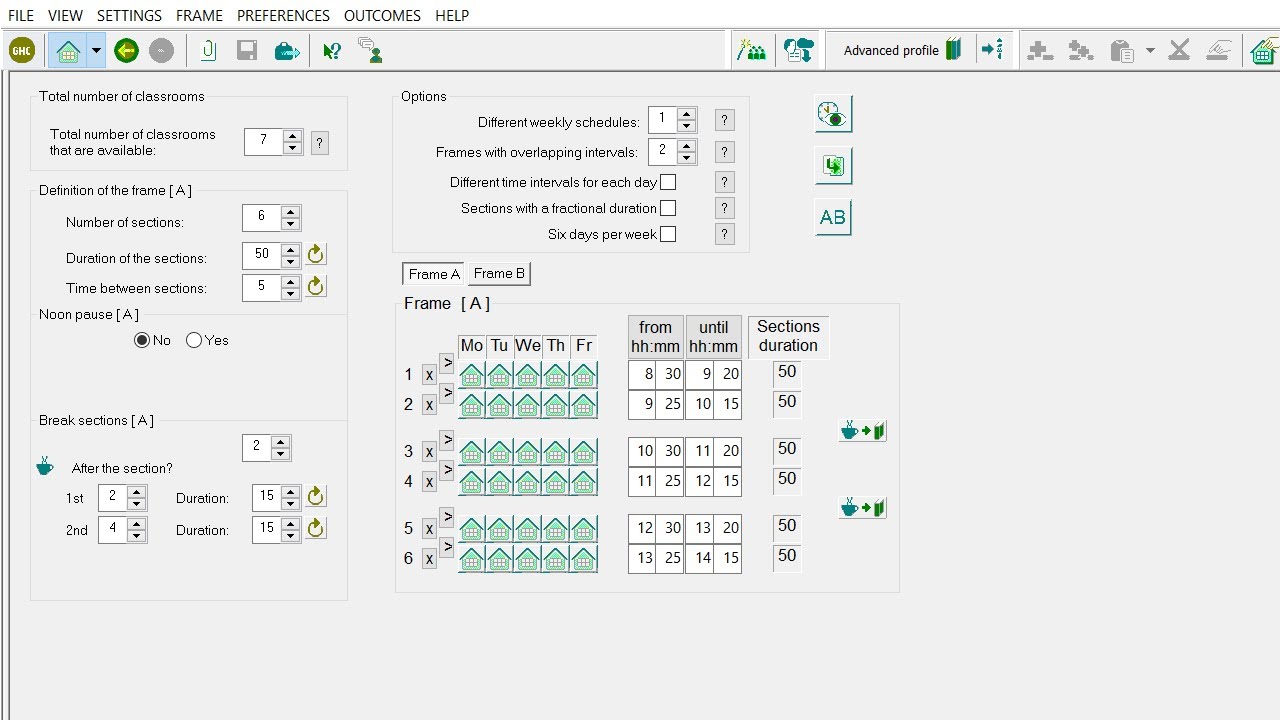Screen dimensions: 1280x720
Task: Click the X delete toolbar icon
Action: coord(1179,50)
